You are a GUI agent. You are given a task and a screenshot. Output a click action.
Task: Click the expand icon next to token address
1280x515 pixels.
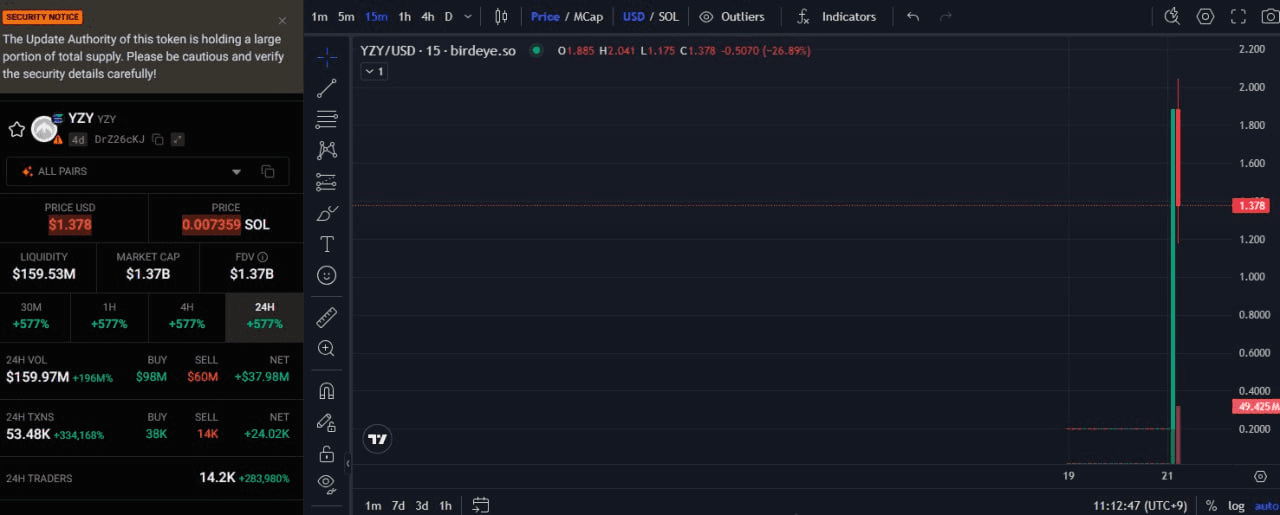tap(177, 140)
